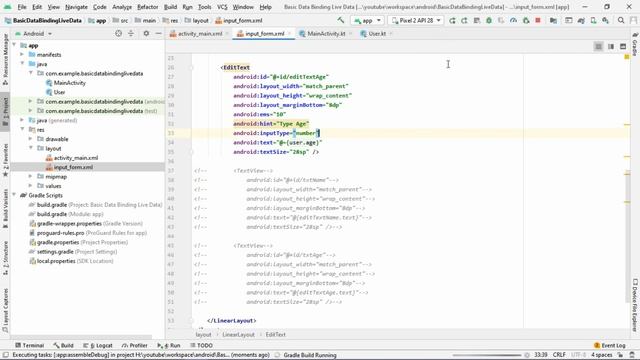Image resolution: width=640 pixels, height=360 pixels.
Task: Click LinearLayout in the breadcrumb bar
Action: (238, 335)
